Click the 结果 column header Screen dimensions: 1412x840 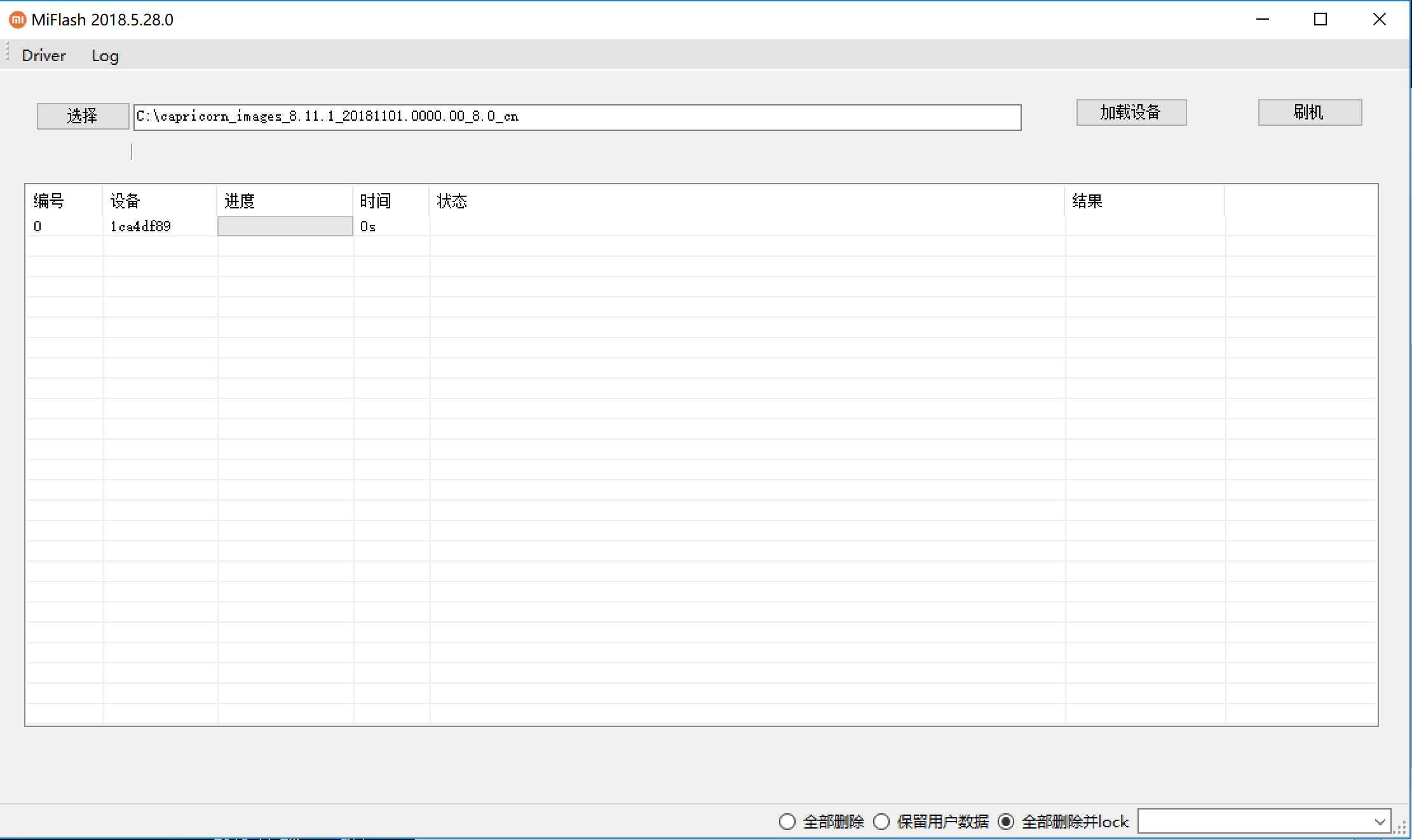1087,201
